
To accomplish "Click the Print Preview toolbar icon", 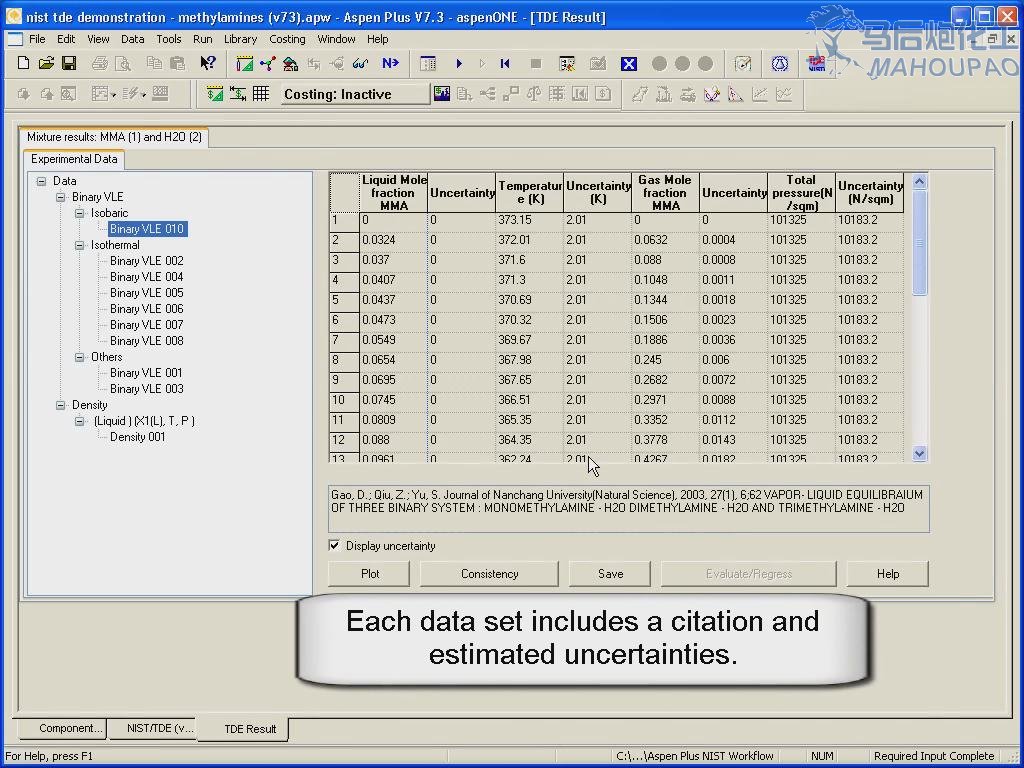I will [x=122, y=63].
